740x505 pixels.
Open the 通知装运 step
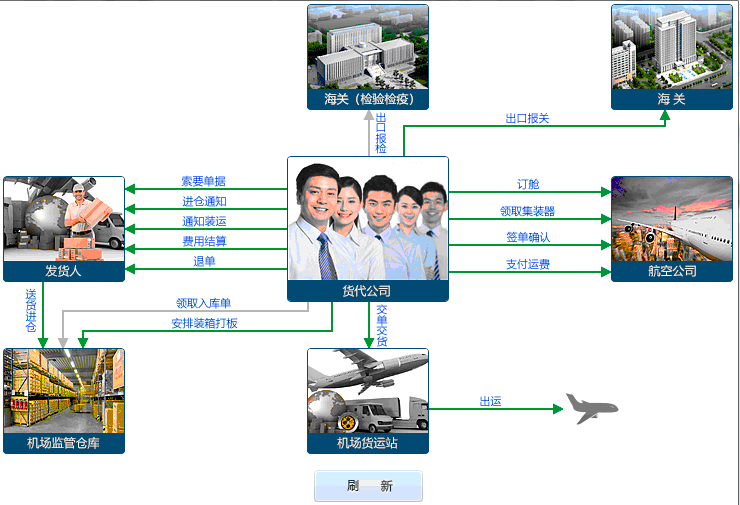coord(204,221)
